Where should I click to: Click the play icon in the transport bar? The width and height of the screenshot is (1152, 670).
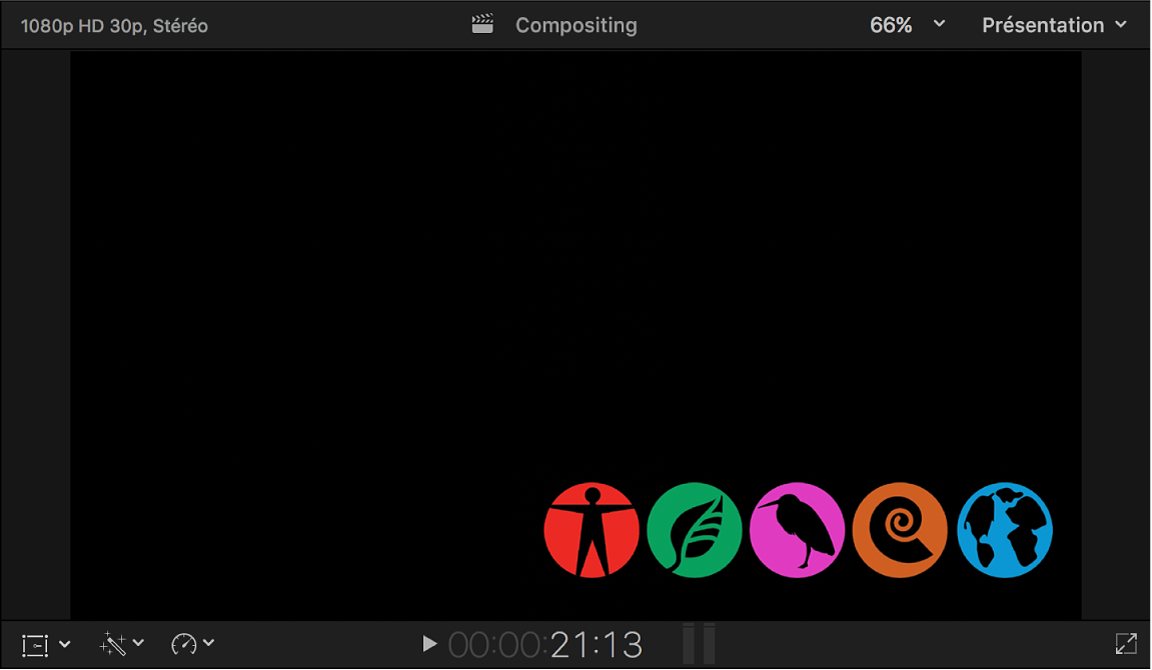(428, 644)
